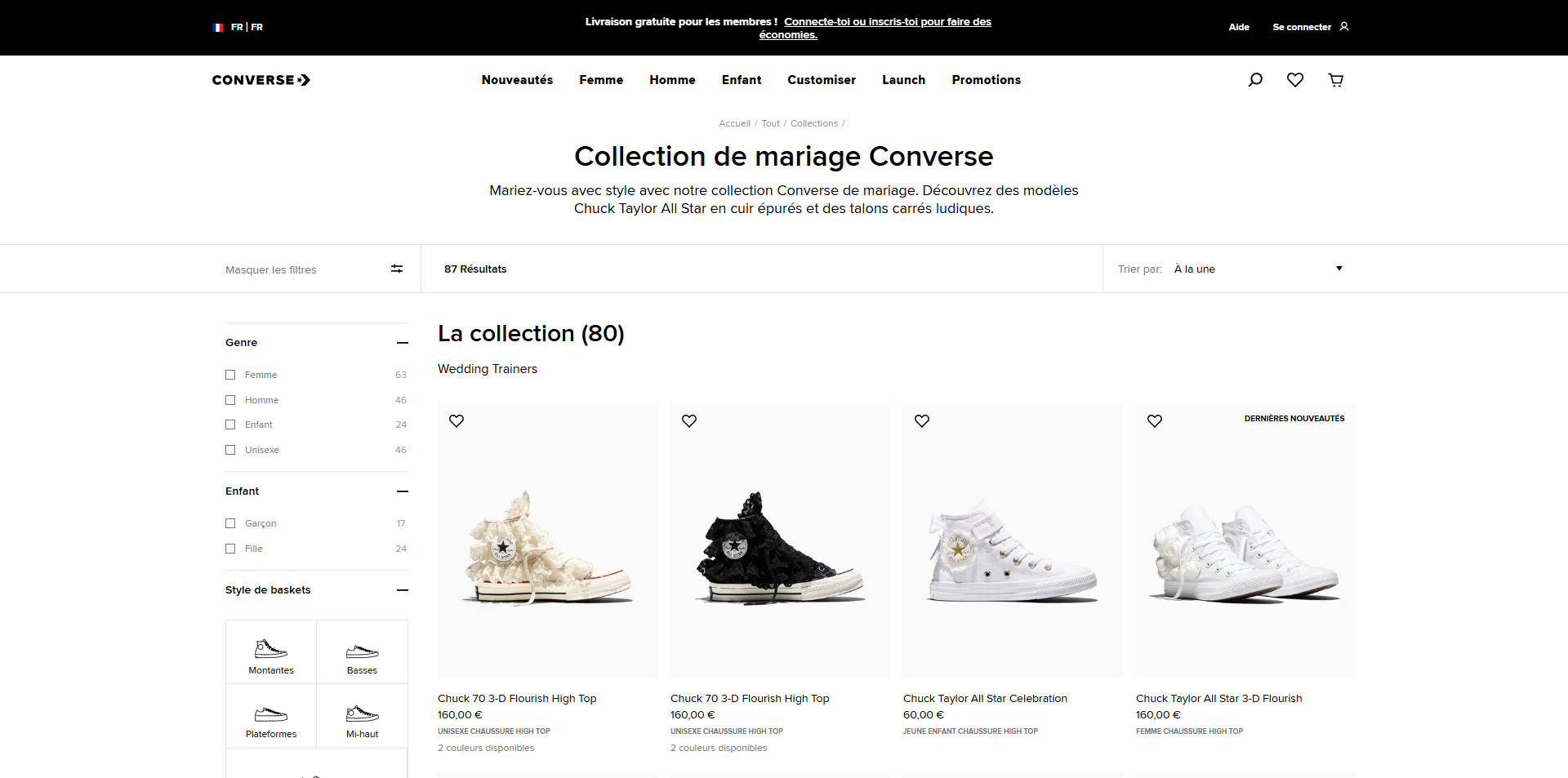The image size is (1568, 778).
Task: Open the Trier par sort dropdown
Action: tap(1258, 269)
